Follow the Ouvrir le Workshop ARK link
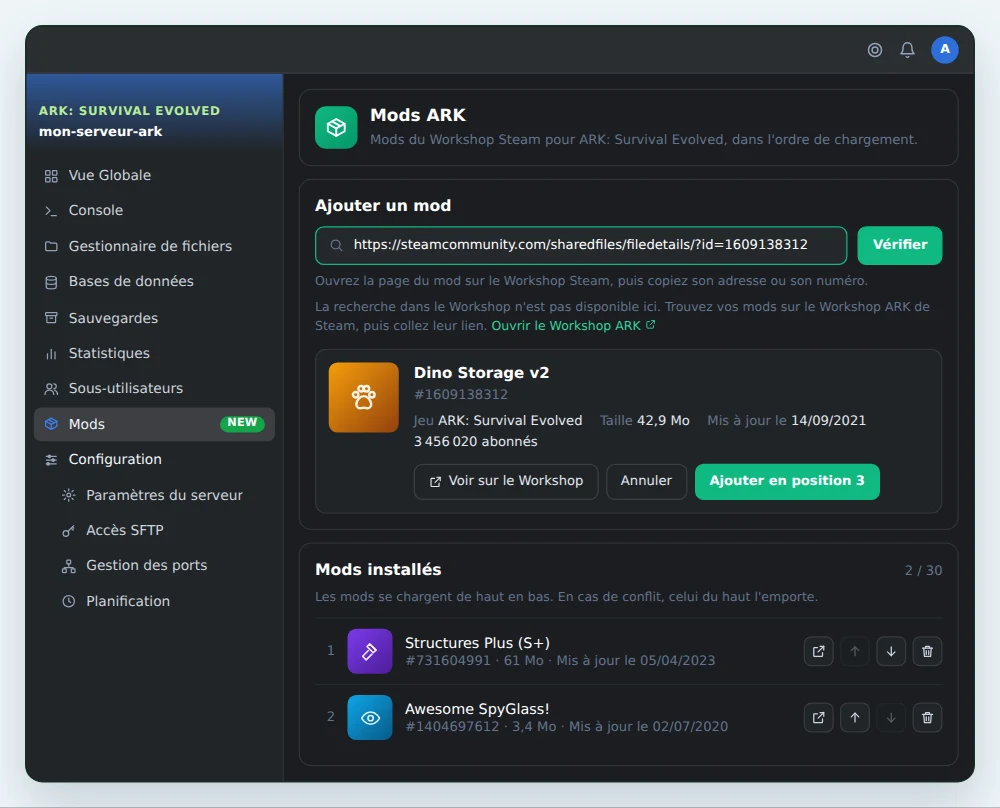1000x808 pixels. click(573, 326)
